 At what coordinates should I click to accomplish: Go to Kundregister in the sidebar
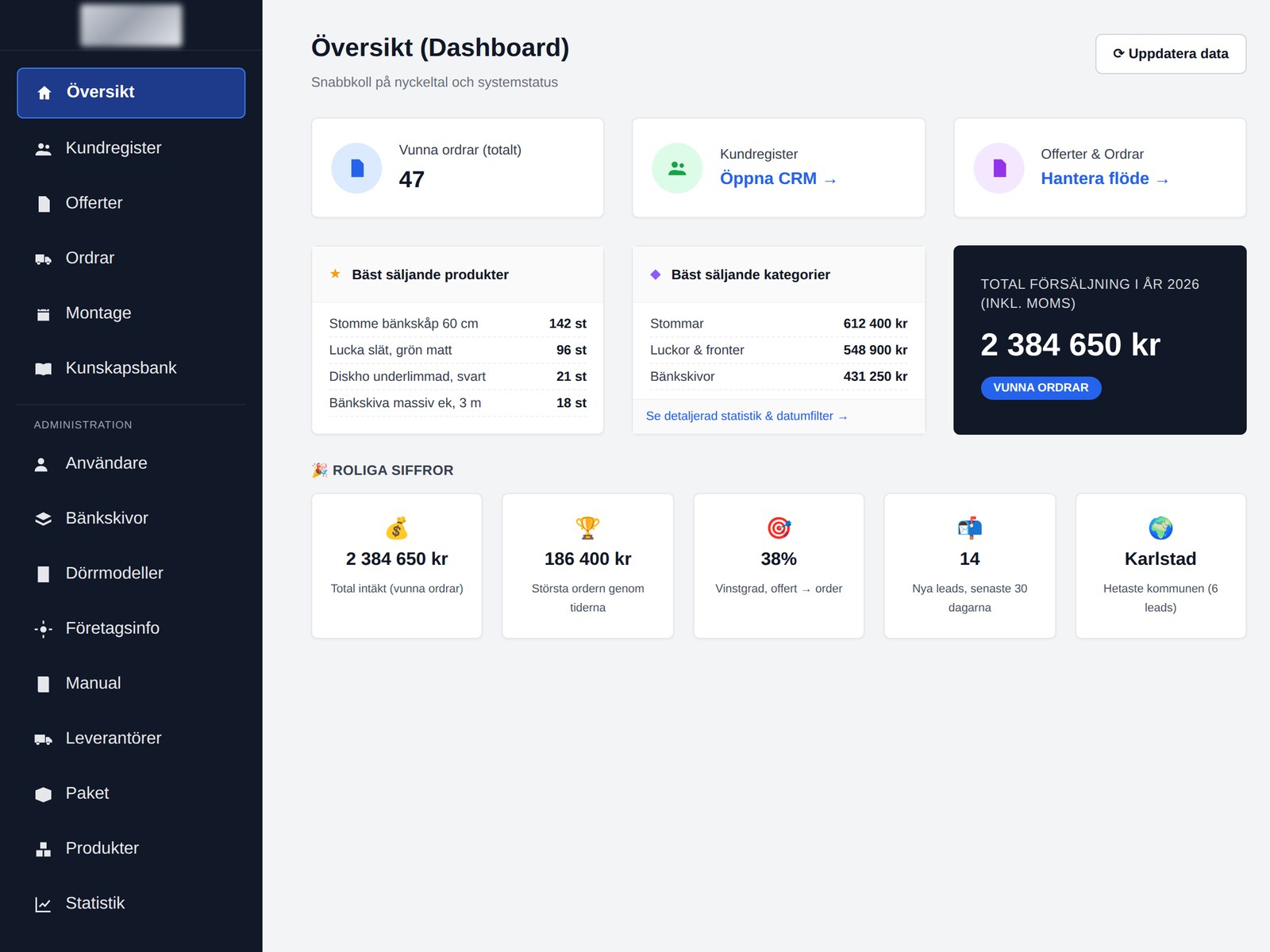(131, 148)
